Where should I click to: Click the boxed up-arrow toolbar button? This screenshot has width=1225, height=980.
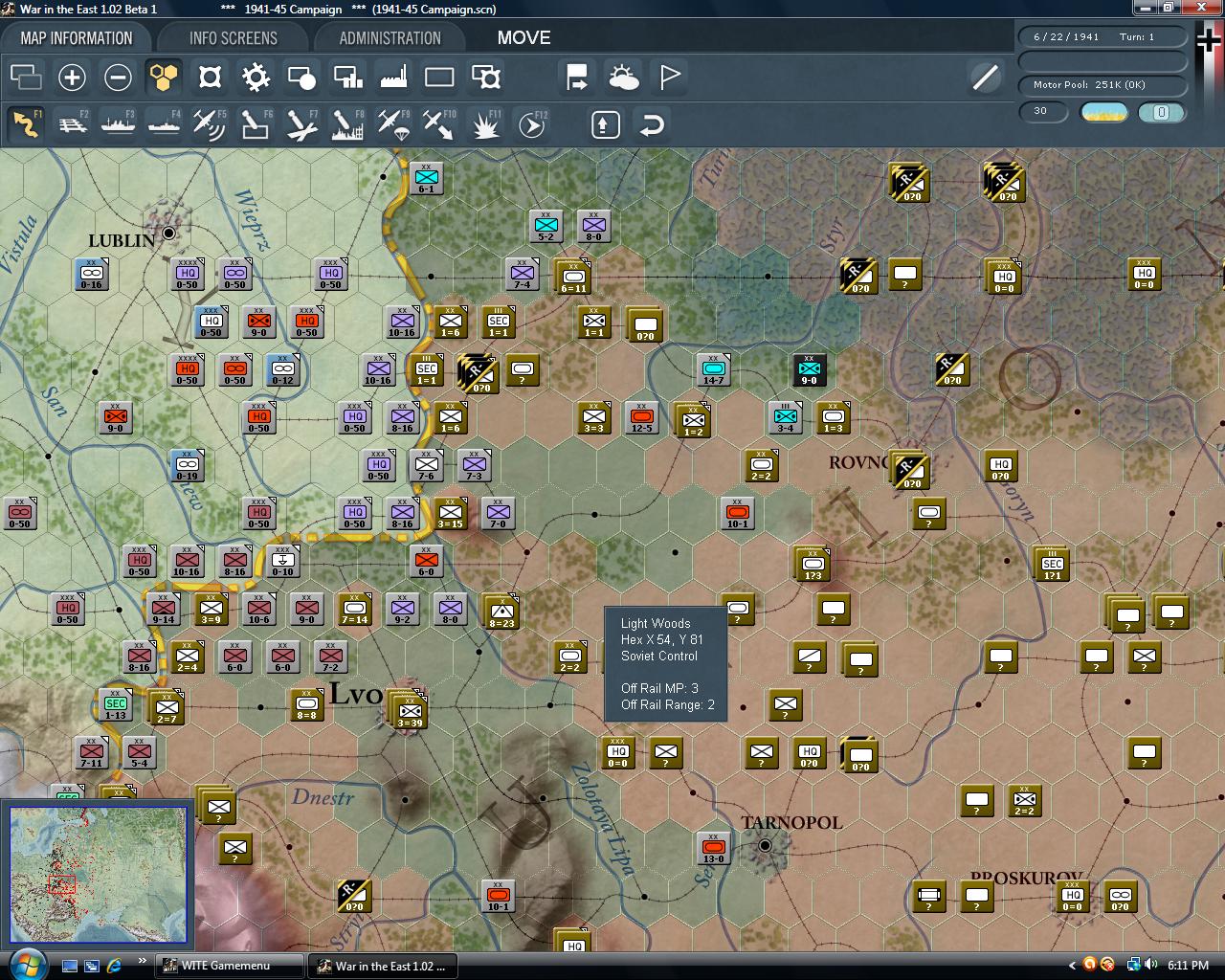606,124
